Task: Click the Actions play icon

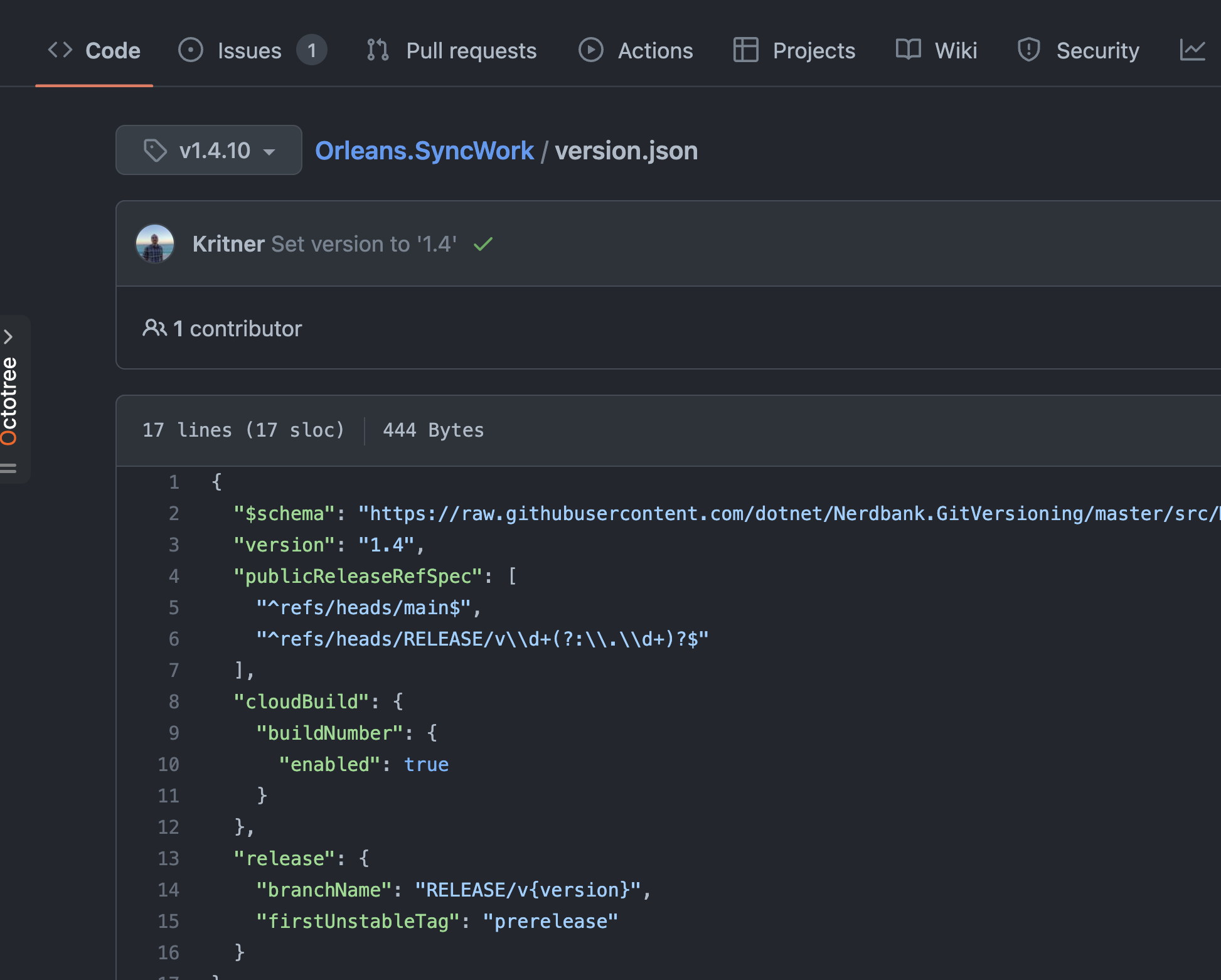Action: click(590, 50)
